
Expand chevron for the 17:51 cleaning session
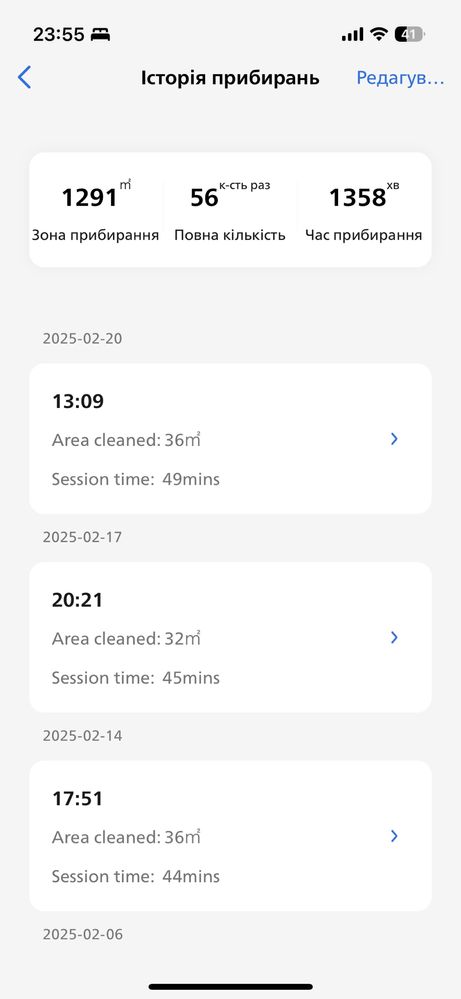tap(394, 836)
